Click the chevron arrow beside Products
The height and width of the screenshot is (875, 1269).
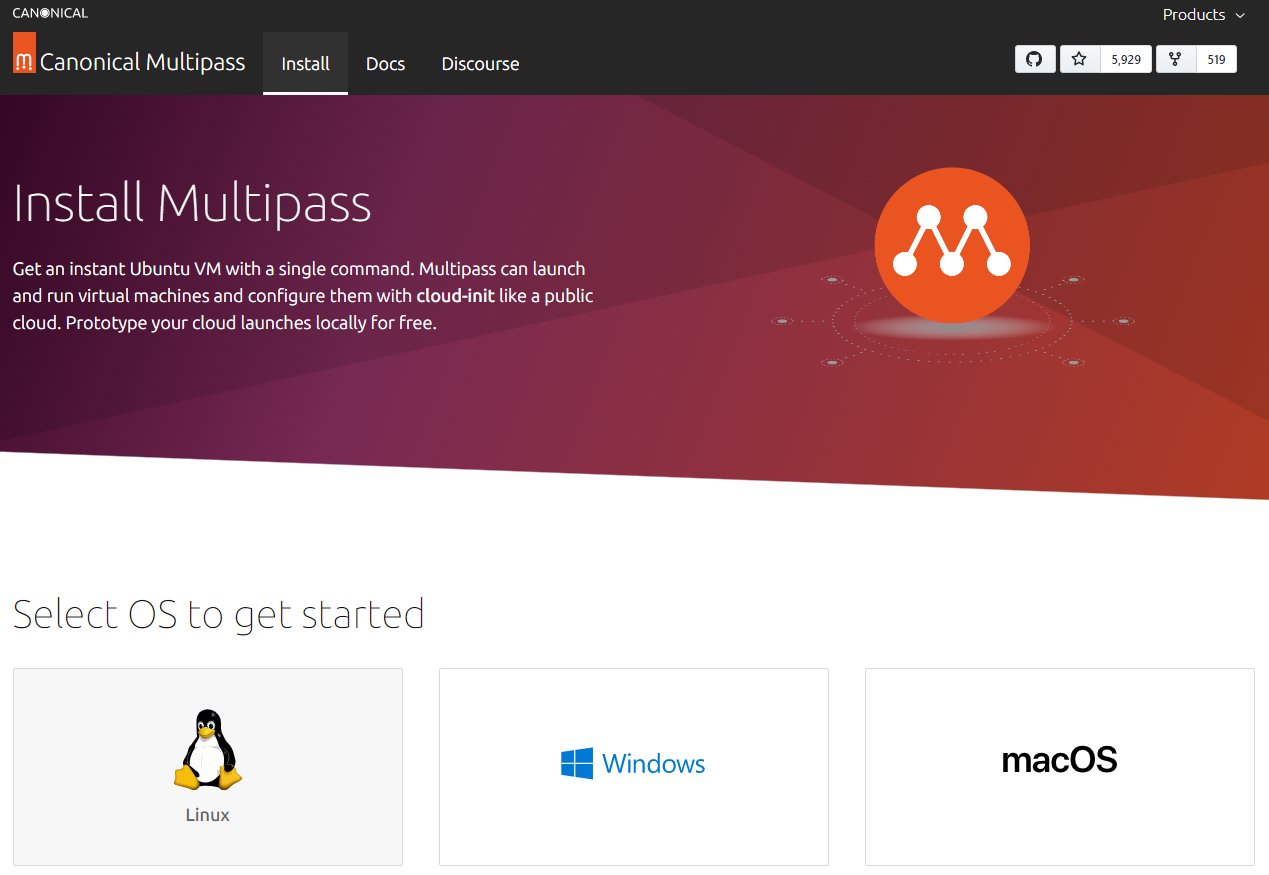click(x=1240, y=16)
